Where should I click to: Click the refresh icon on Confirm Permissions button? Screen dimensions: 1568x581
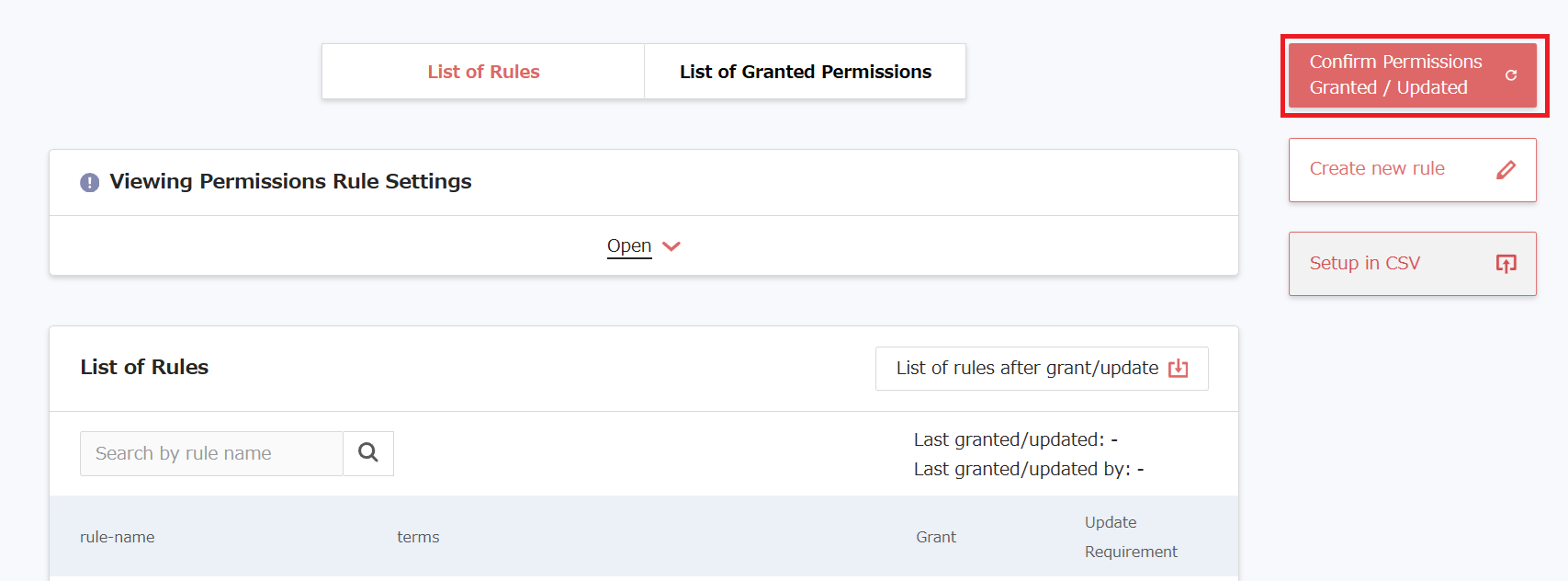tap(1511, 75)
